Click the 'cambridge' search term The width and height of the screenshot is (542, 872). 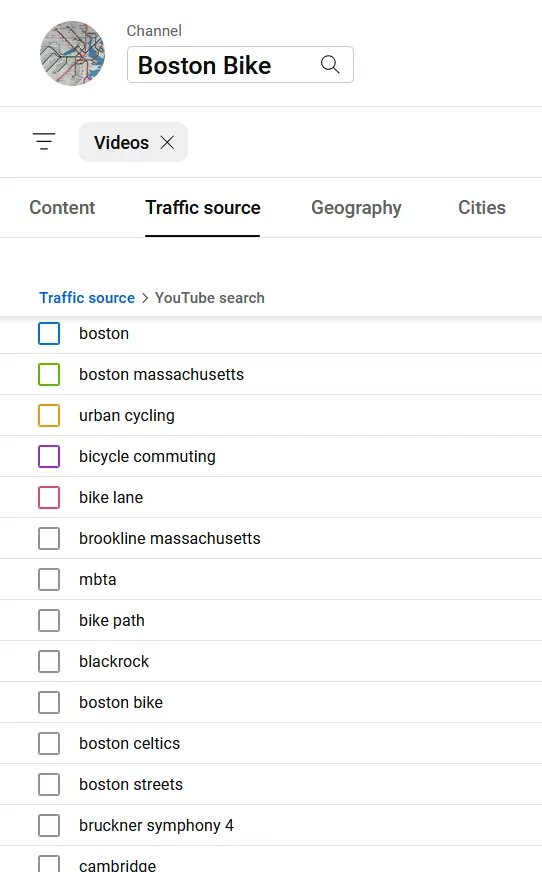pos(117,865)
